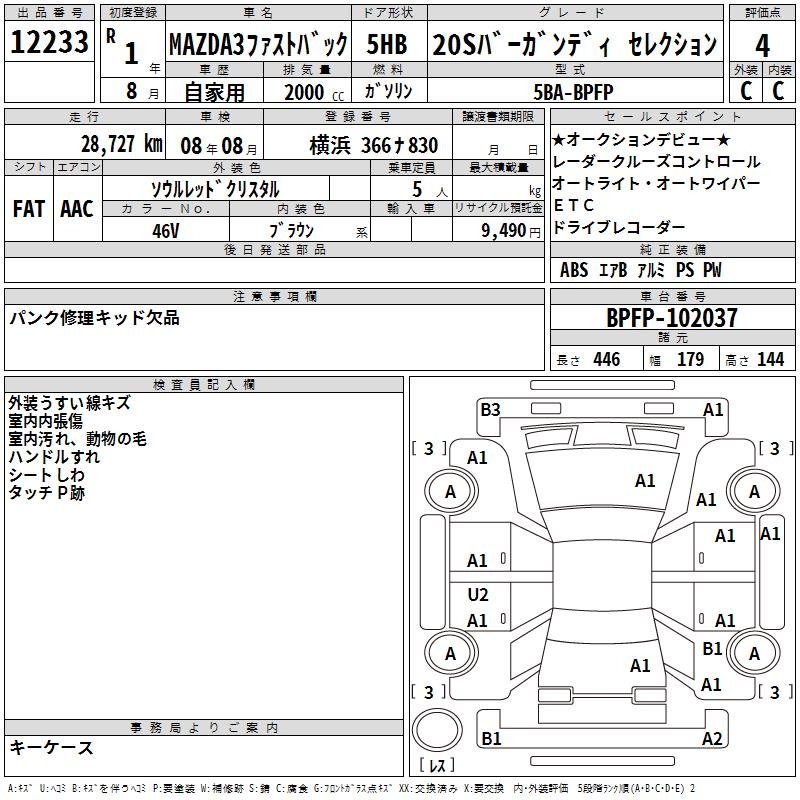Viewport: 800px width, 800px height.
Task: Click the オートライト・オートワイパー line
Action: click(x=656, y=183)
